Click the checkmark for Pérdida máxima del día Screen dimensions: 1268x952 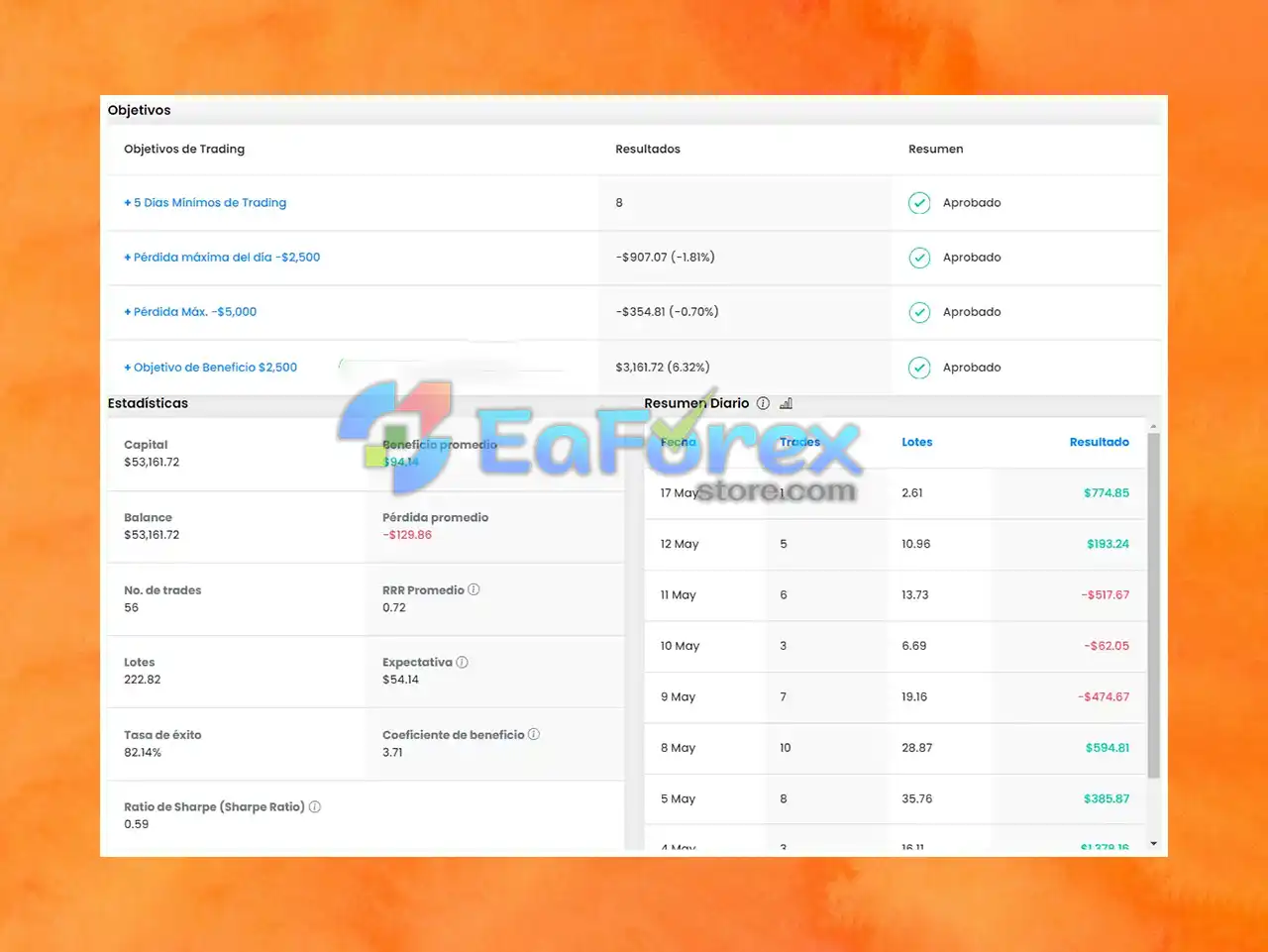point(919,258)
